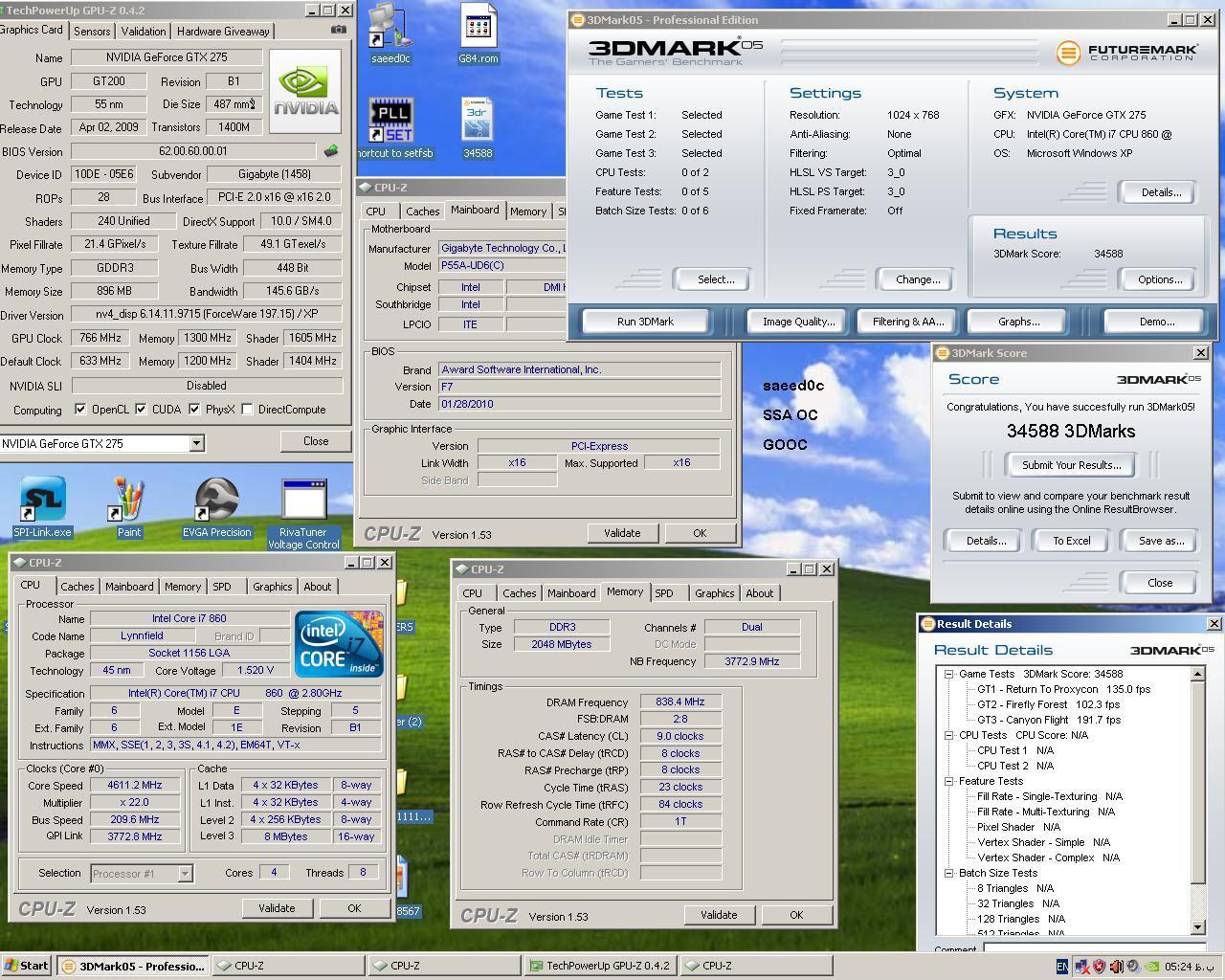Click OK in CPU-Z mainboard window
The height and width of the screenshot is (980, 1225).
(x=700, y=533)
